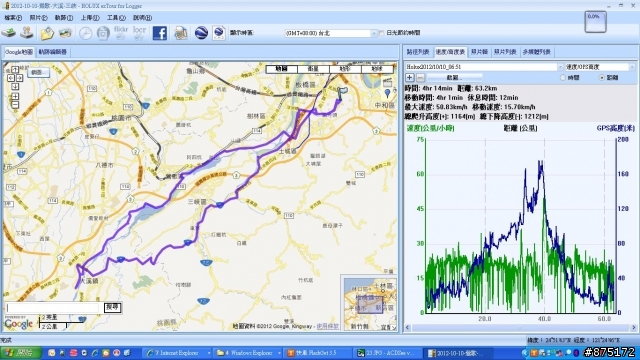Click the greyed save disk toolbar icon
Screen dimensions: 640x360
click(103, 33)
